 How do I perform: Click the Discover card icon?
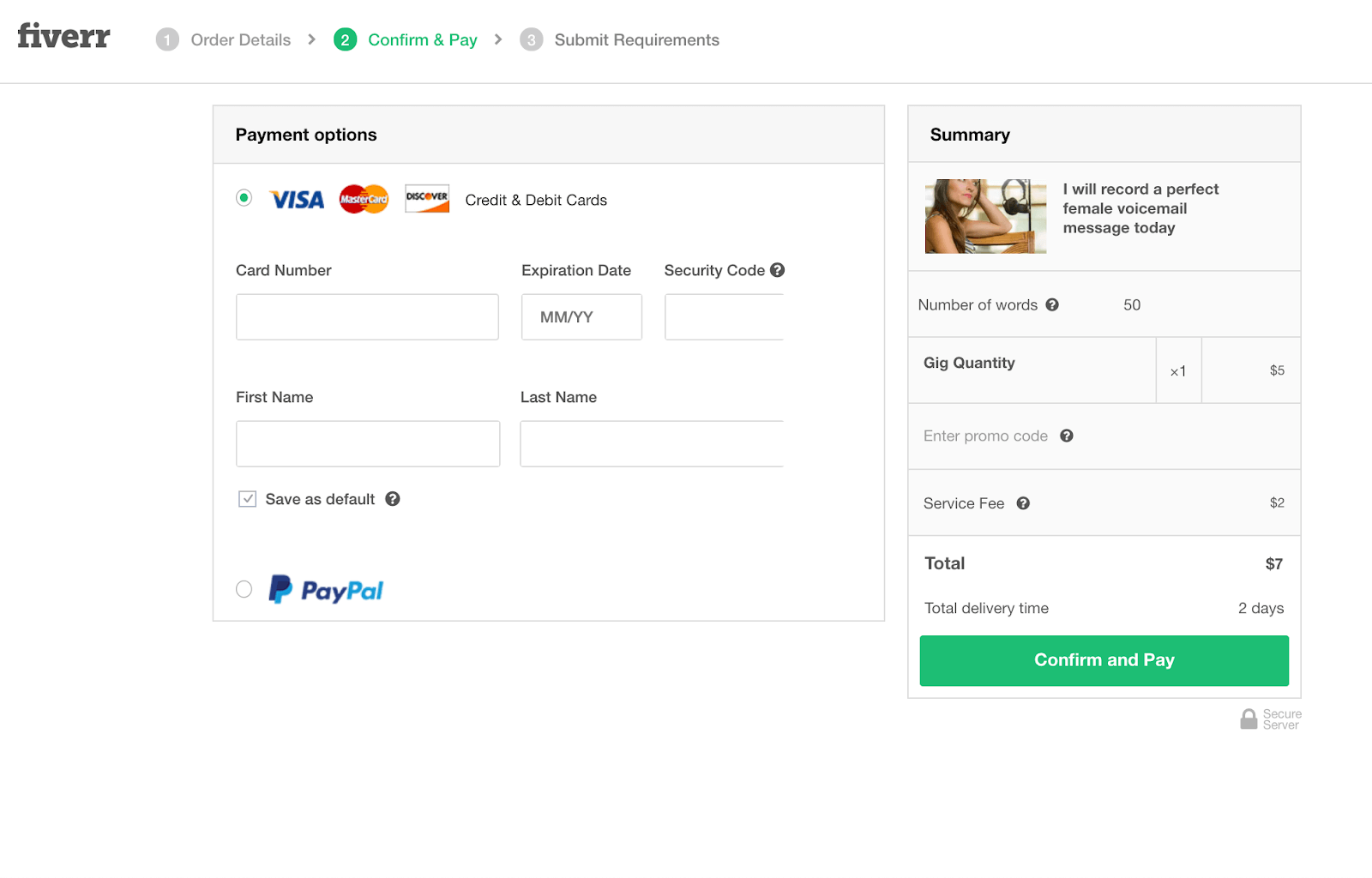point(426,198)
